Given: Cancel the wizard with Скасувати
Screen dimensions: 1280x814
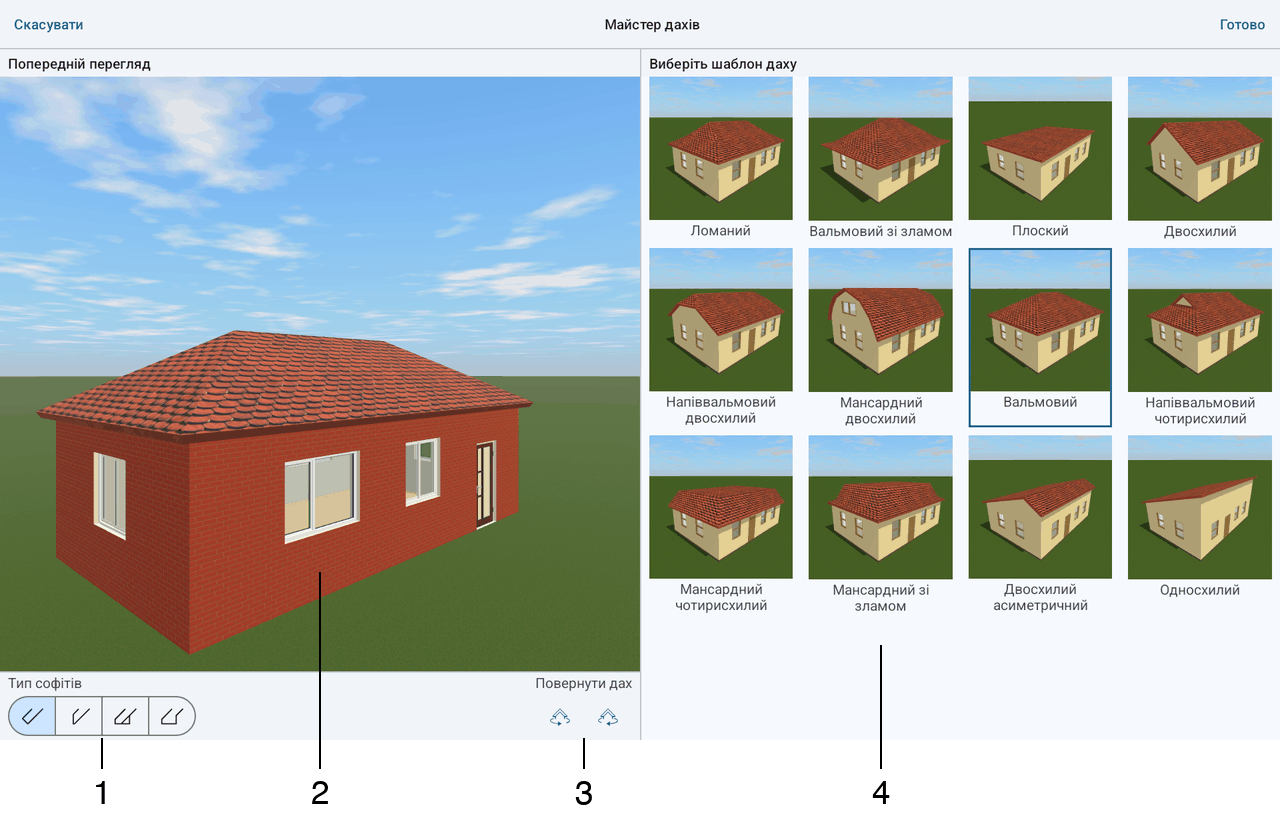Looking at the screenshot, I should coord(49,24).
